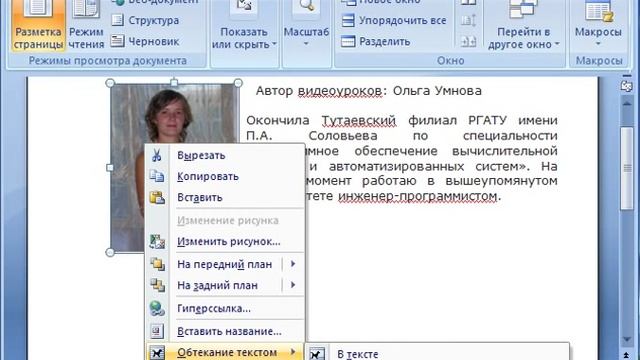Click send to back icon
640x360 pixels.
coord(157,285)
